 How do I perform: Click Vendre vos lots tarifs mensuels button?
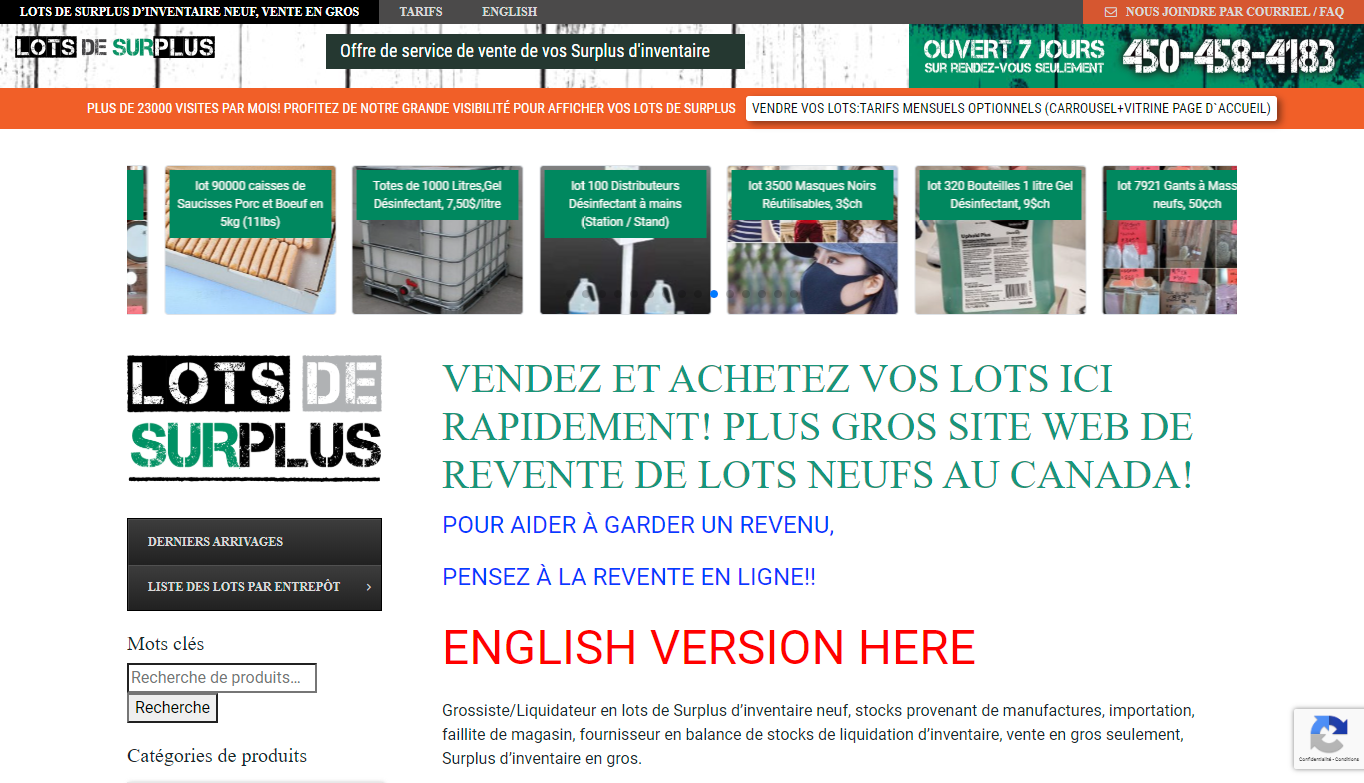1011,108
